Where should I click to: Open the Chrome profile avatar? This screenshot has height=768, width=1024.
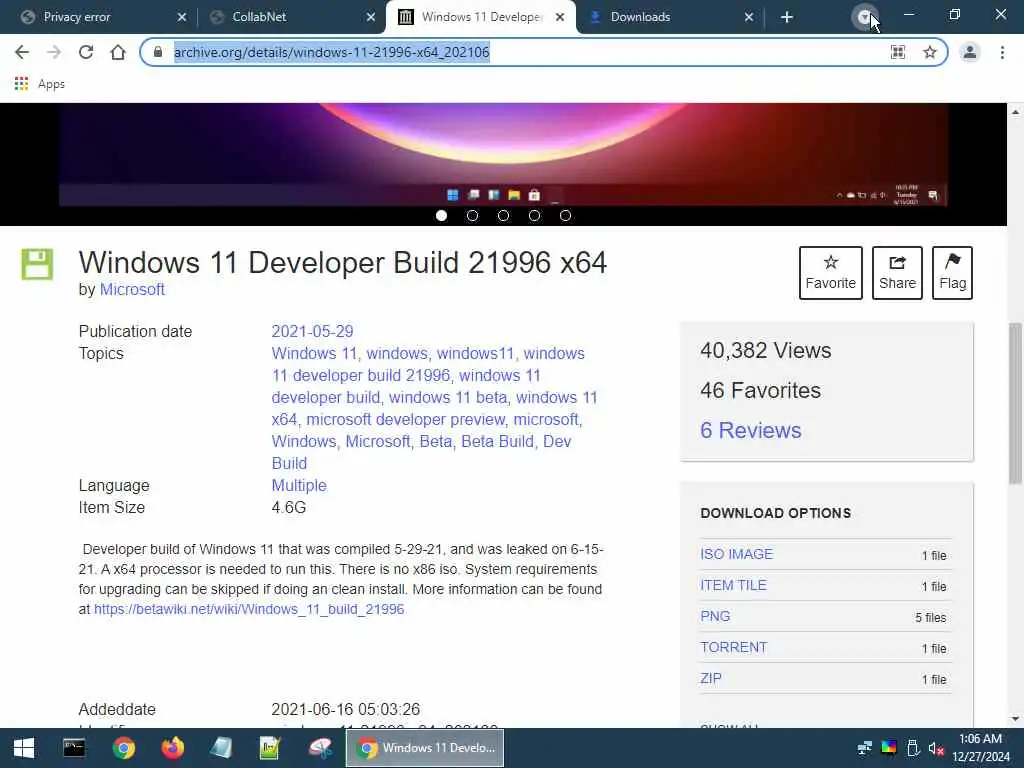coord(970,52)
